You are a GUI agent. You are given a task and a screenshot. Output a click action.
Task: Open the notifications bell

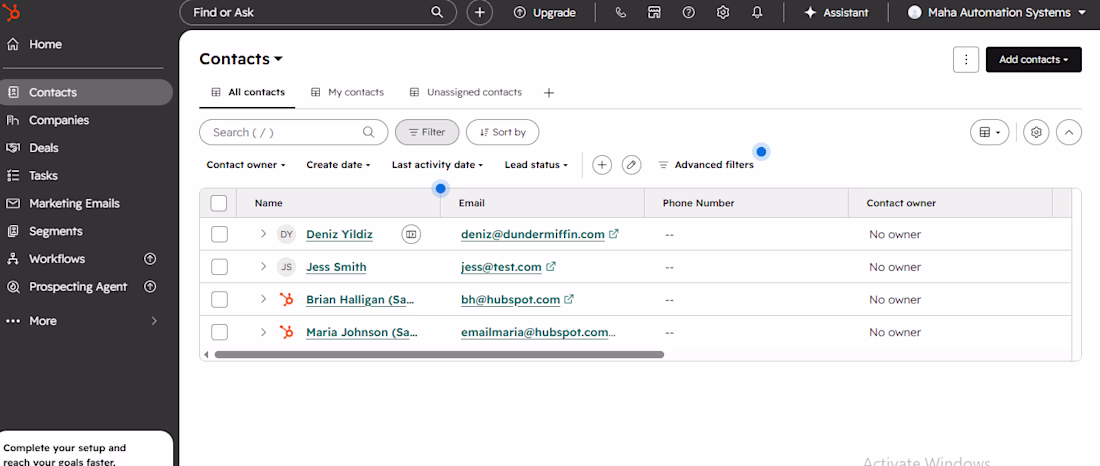(x=758, y=13)
